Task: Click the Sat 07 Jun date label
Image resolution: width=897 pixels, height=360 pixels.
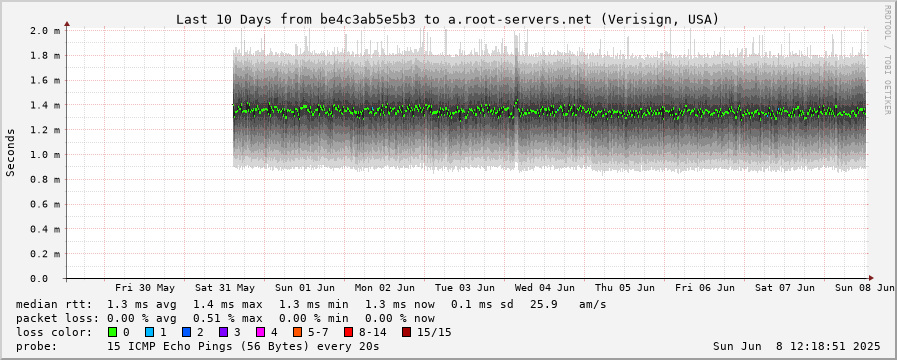Action: [784, 288]
